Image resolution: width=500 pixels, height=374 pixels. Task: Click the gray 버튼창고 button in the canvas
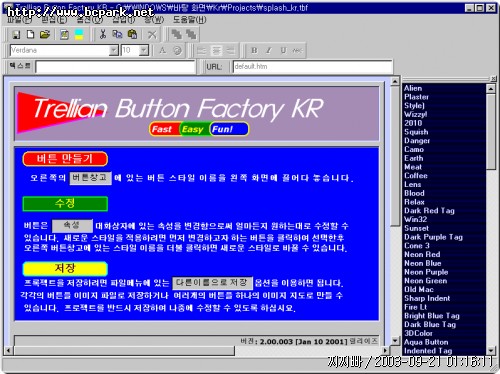90,178
